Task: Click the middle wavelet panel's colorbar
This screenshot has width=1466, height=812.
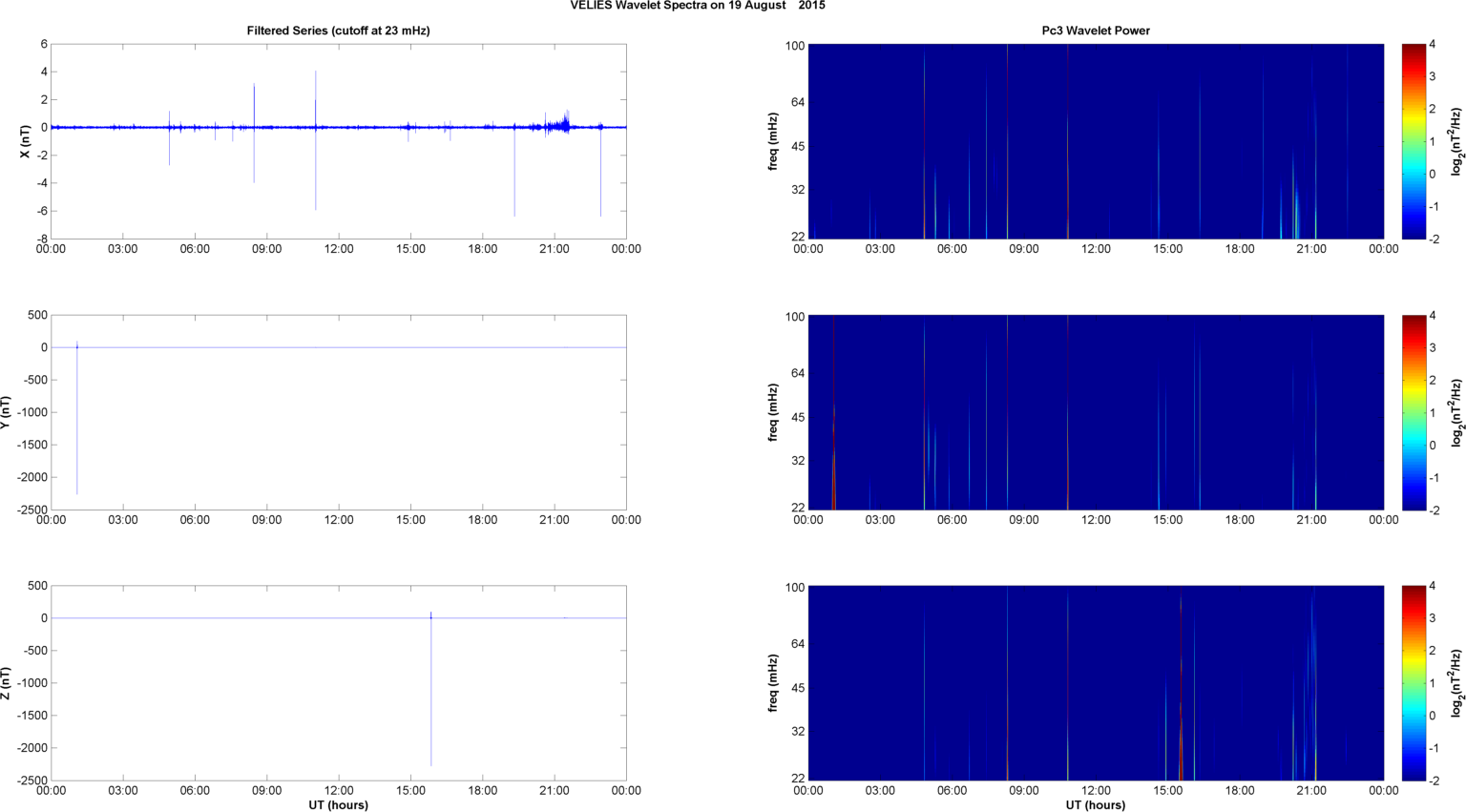Action: [1414, 412]
